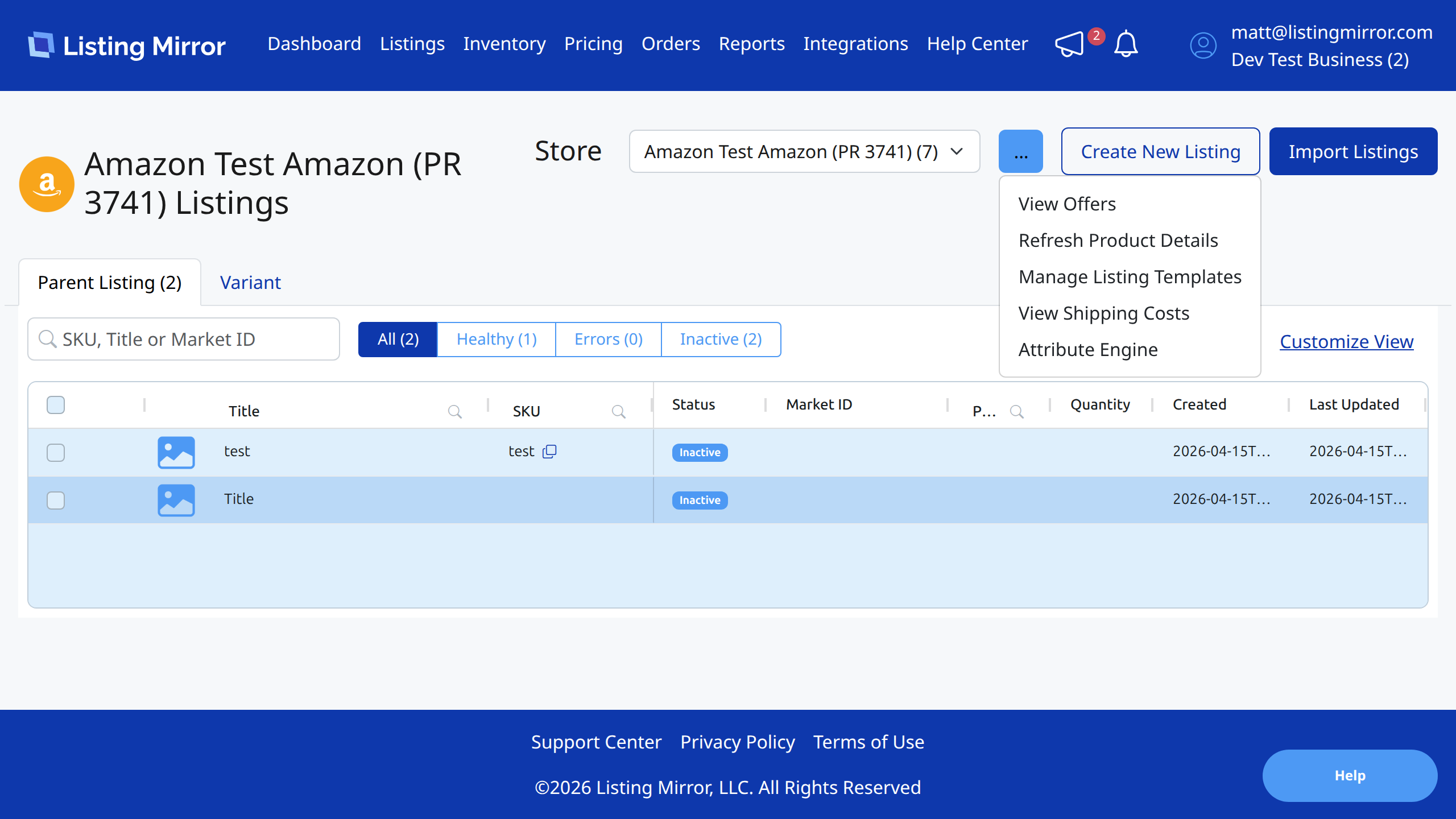Focus the SKU, Title or Market ID search field

tap(184, 339)
